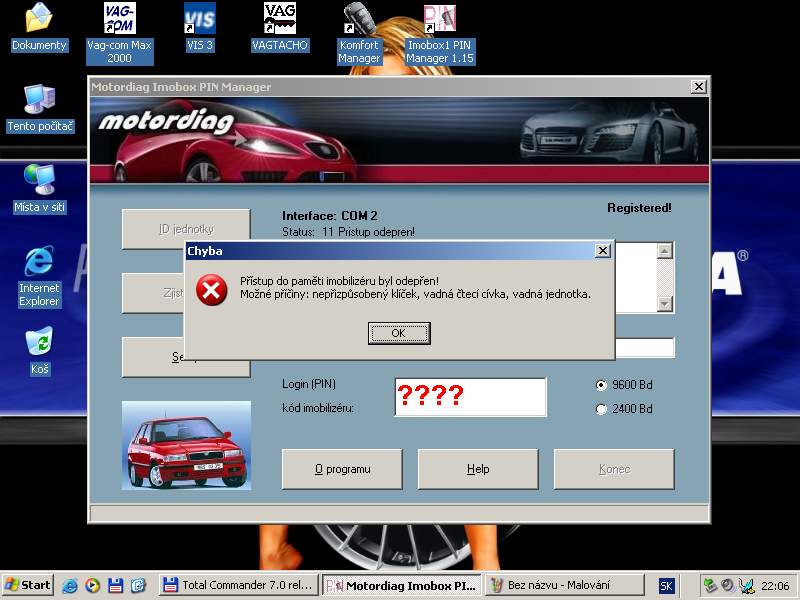The image size is (800, 600).
Task: Click the ID jednotky button
Action: [186, 229]
